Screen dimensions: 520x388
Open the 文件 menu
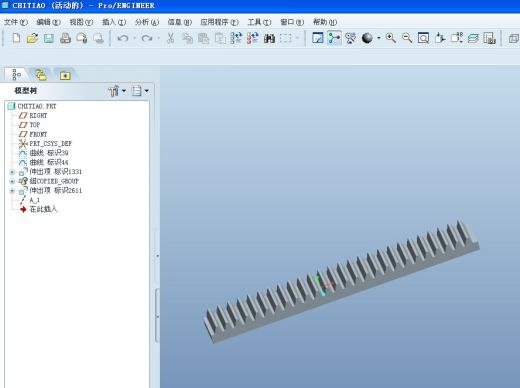(x=15, y=22)
